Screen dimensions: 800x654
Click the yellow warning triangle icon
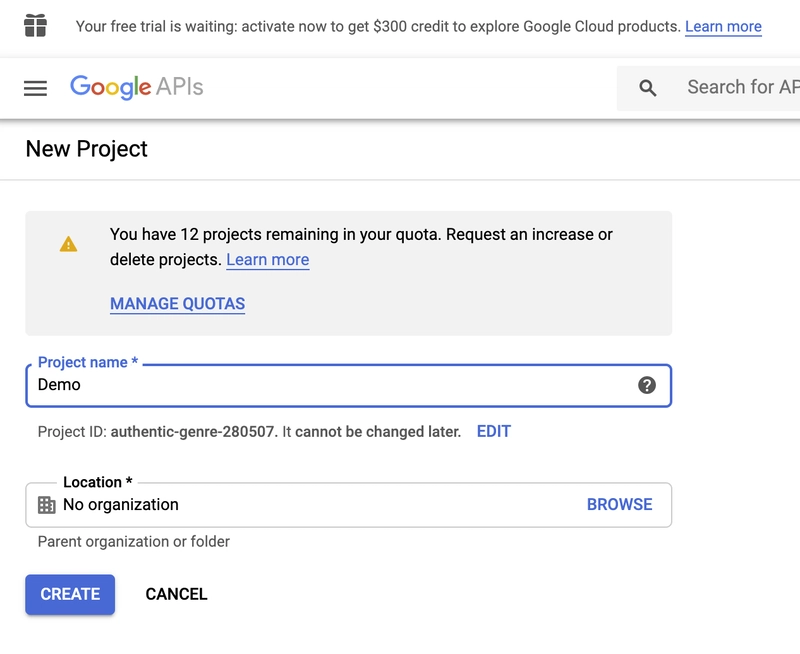click(68, 244)
